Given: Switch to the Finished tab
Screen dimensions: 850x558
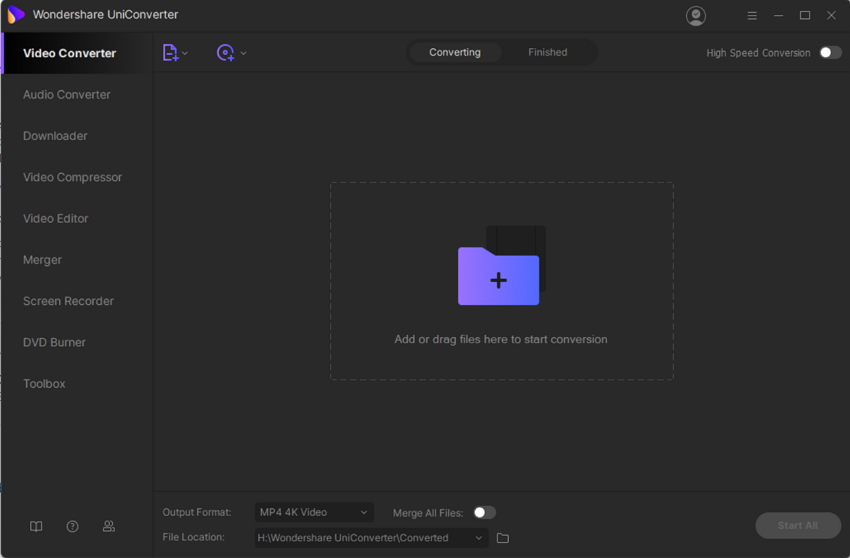Looking at the screenshot, I should coord(547,52).
